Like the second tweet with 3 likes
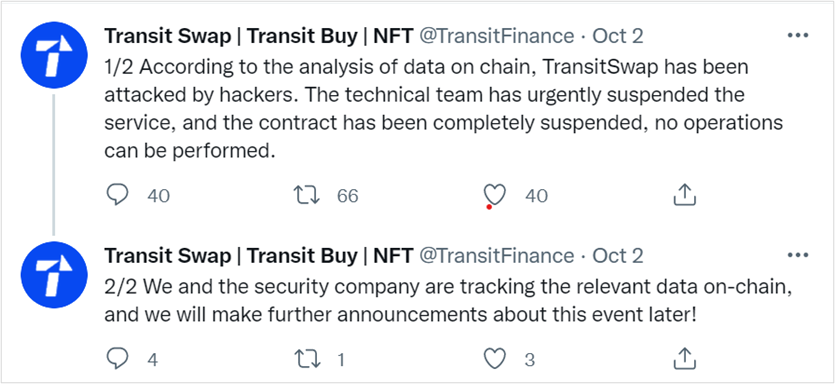Screen dimensions: 835x384 [x=495, y=360]
